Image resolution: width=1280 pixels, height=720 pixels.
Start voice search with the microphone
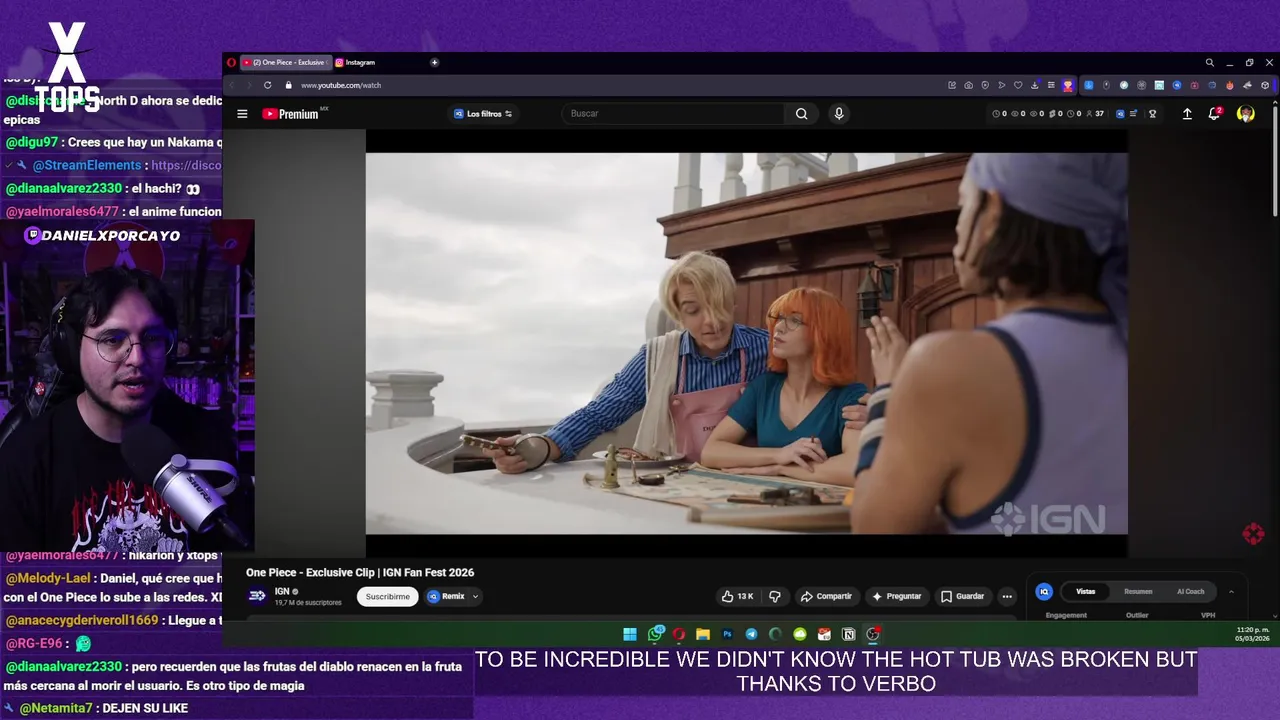pyautogui.click(x=839, y=114)
